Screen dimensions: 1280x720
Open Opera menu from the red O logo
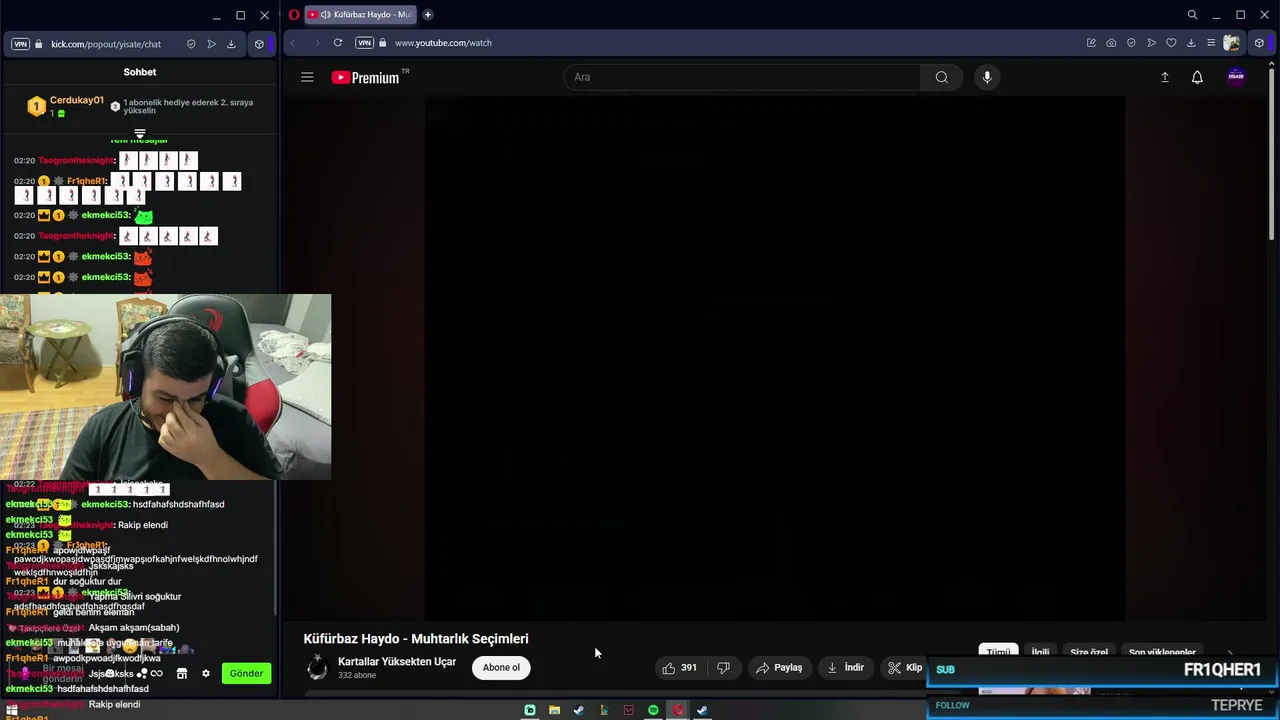294,15
